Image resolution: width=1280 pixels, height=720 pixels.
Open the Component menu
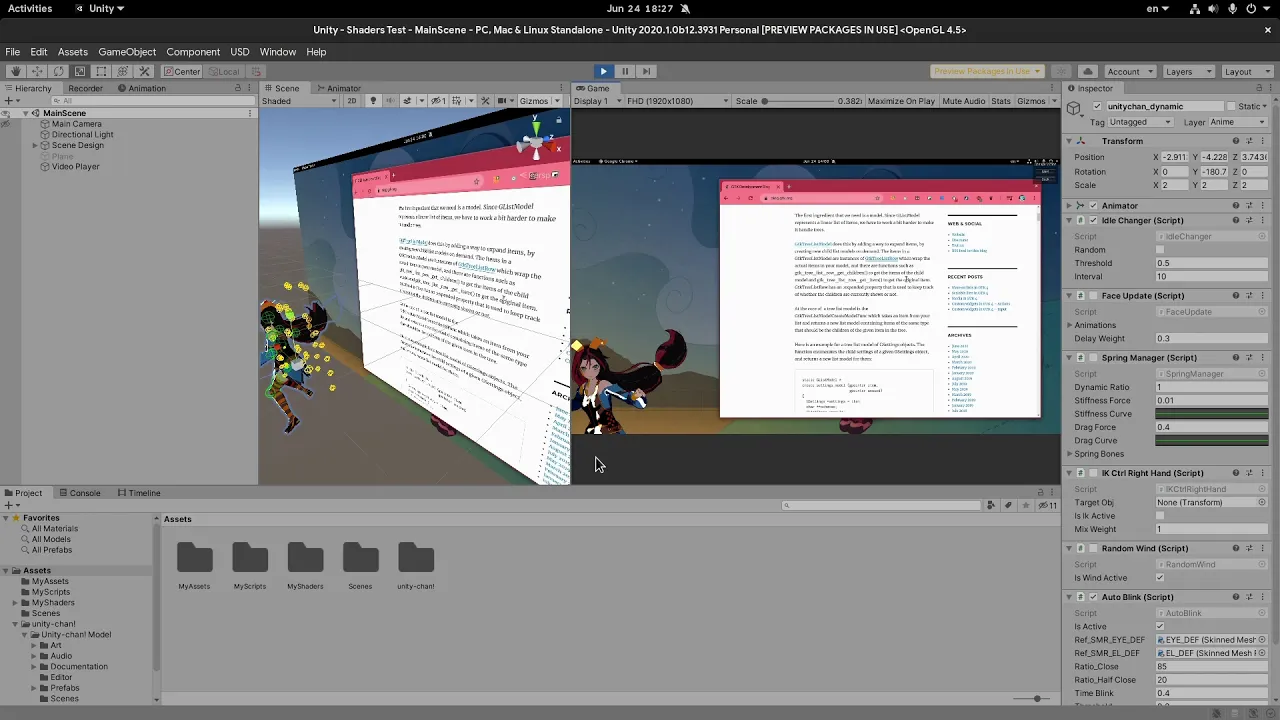pyautogui.click(x=193, y=52)
